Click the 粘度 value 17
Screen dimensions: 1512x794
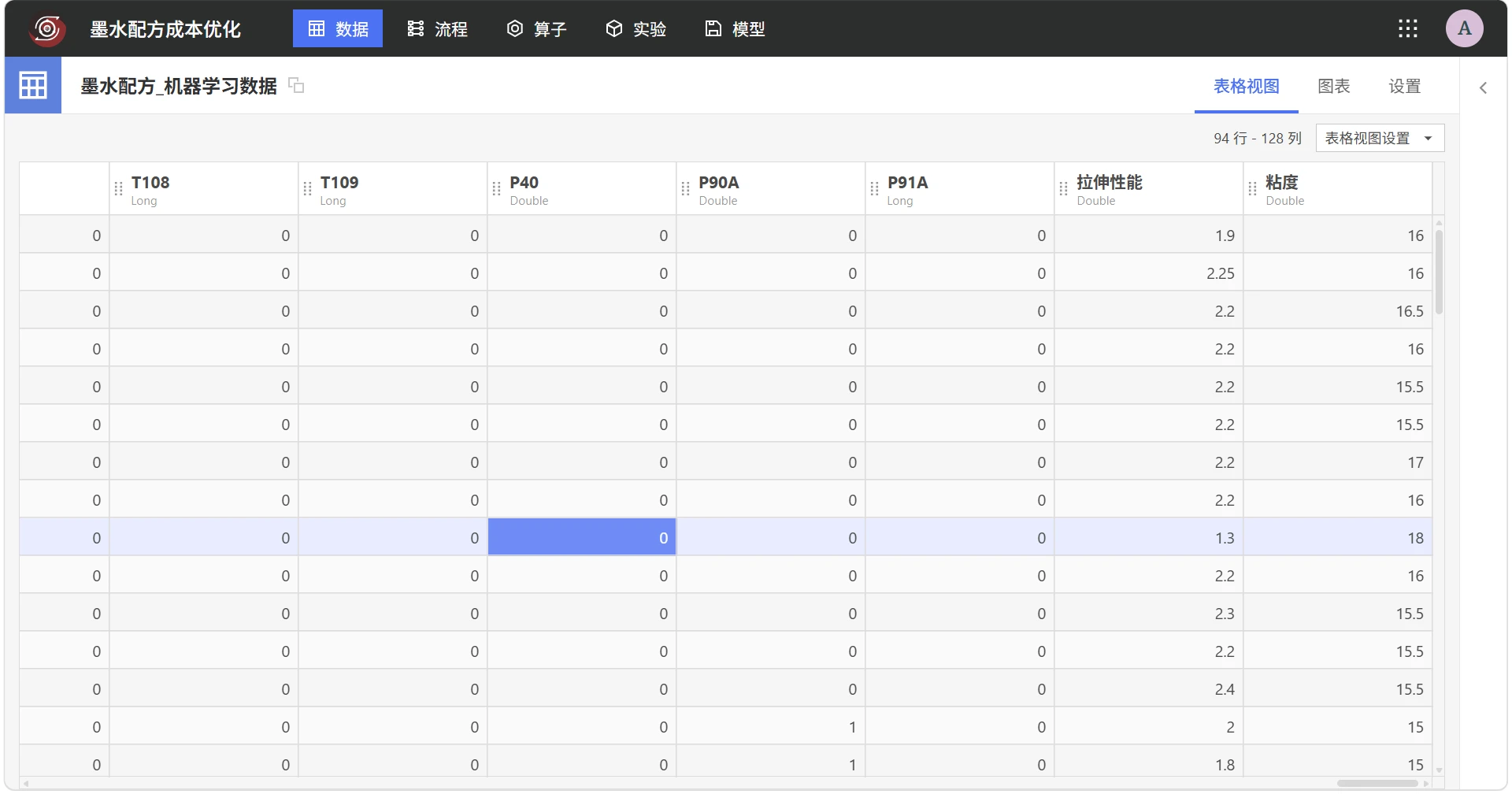click(x=1338, y=462)
